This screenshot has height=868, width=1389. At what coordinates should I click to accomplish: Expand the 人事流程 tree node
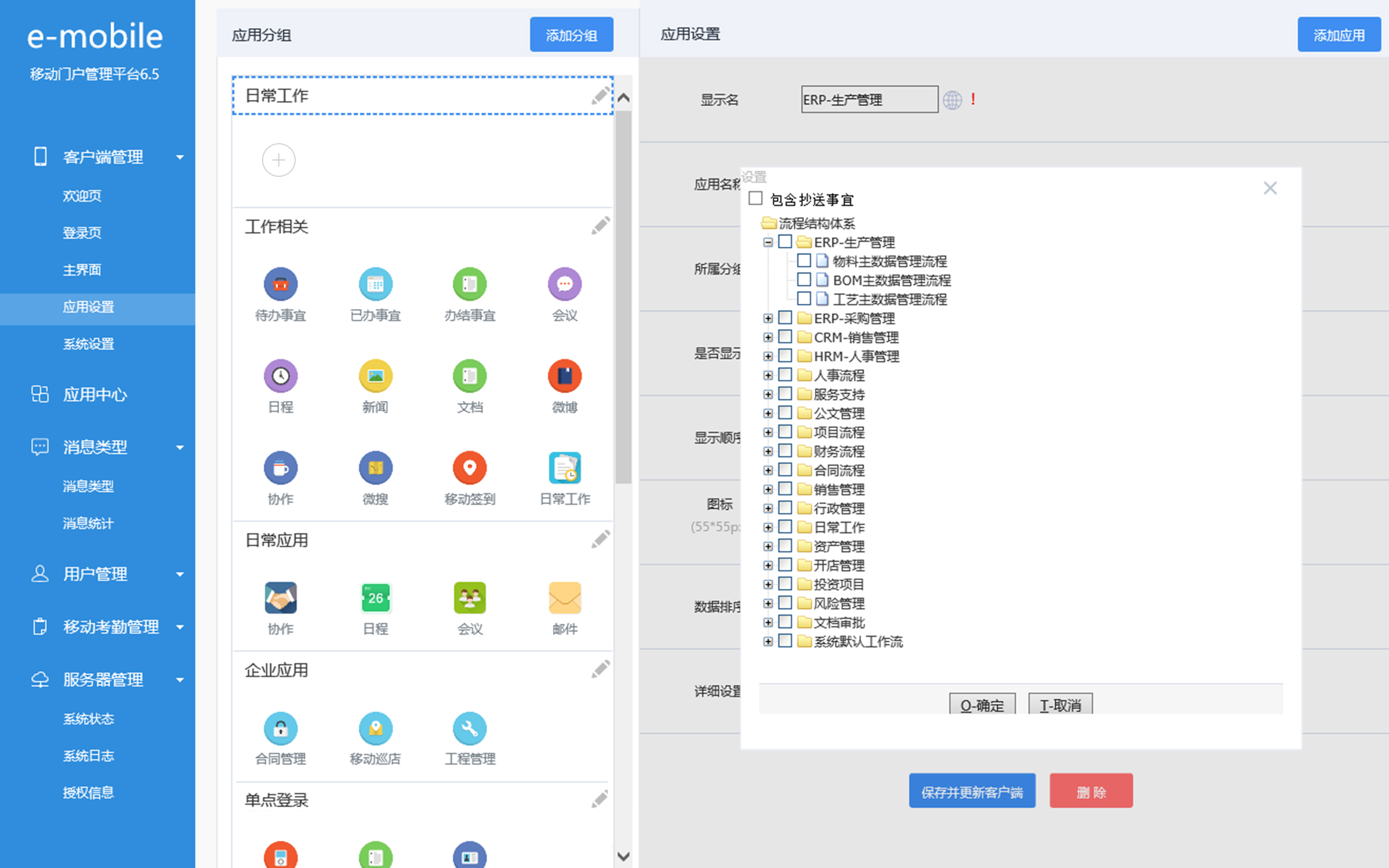(768, 375)
